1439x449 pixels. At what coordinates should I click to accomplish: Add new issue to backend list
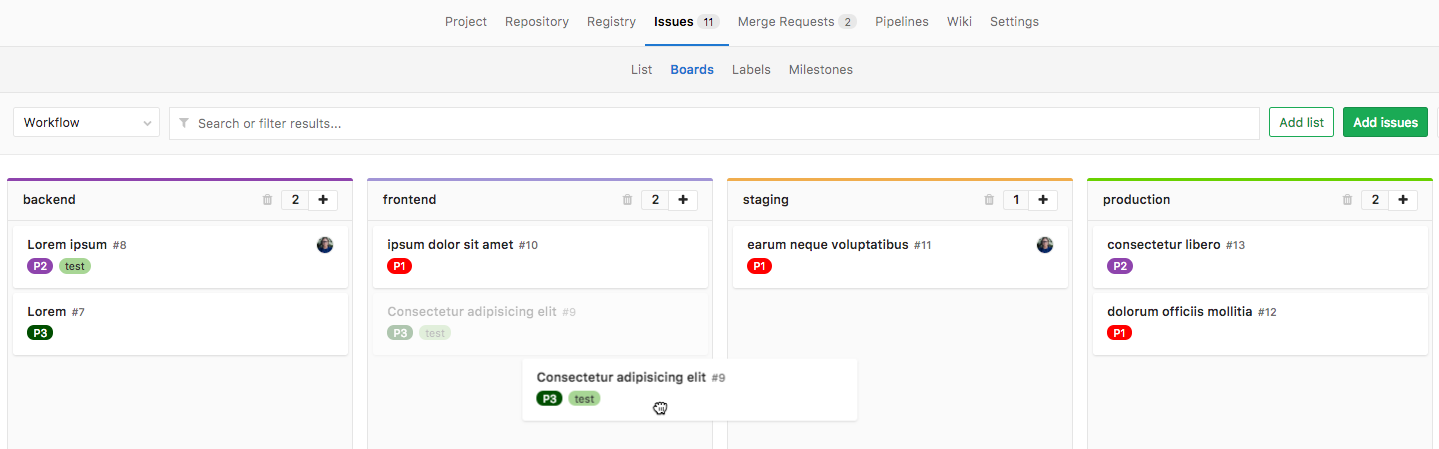323,200
